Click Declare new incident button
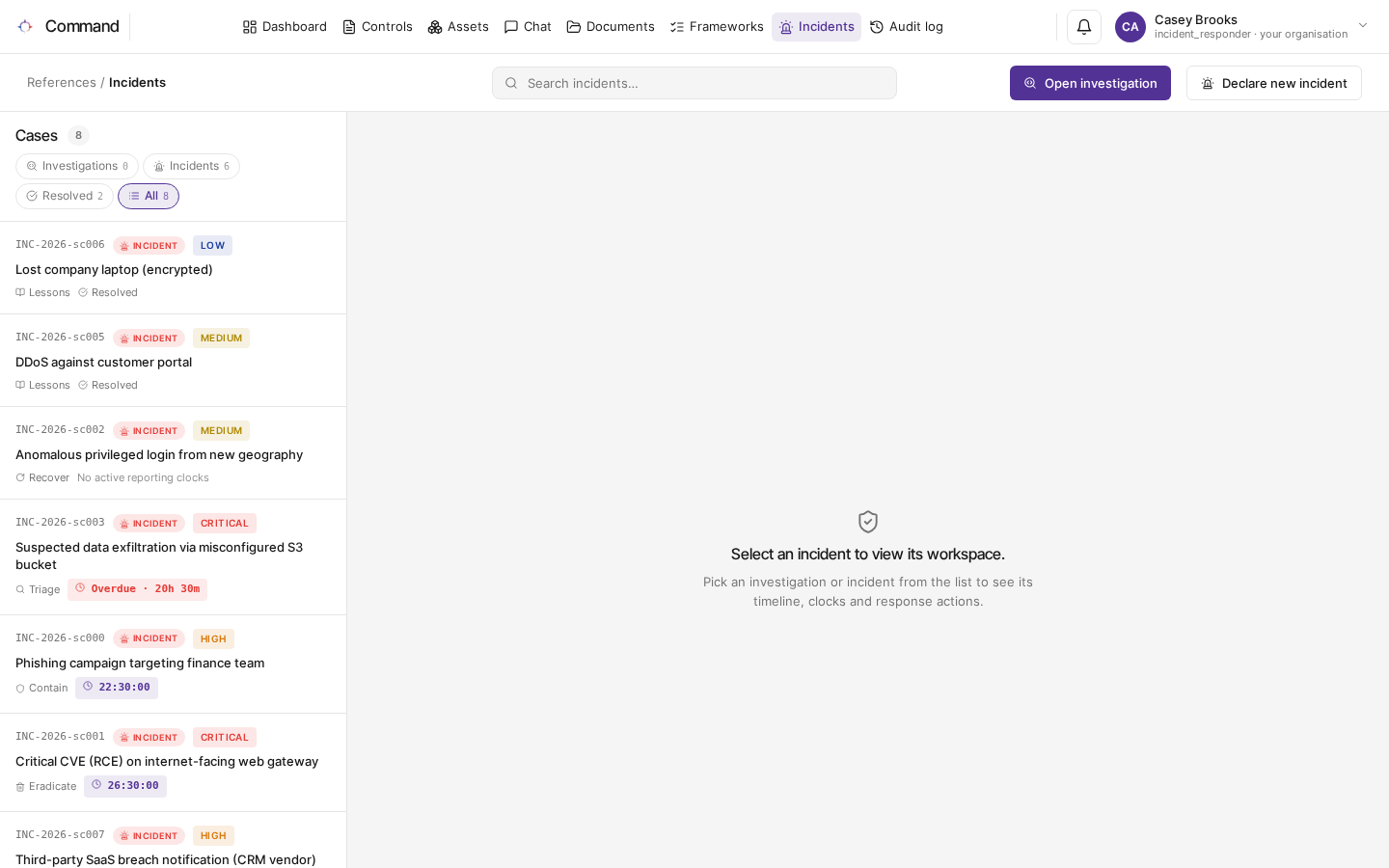The image size is (1389, 868). click(x=1274, y=83)
